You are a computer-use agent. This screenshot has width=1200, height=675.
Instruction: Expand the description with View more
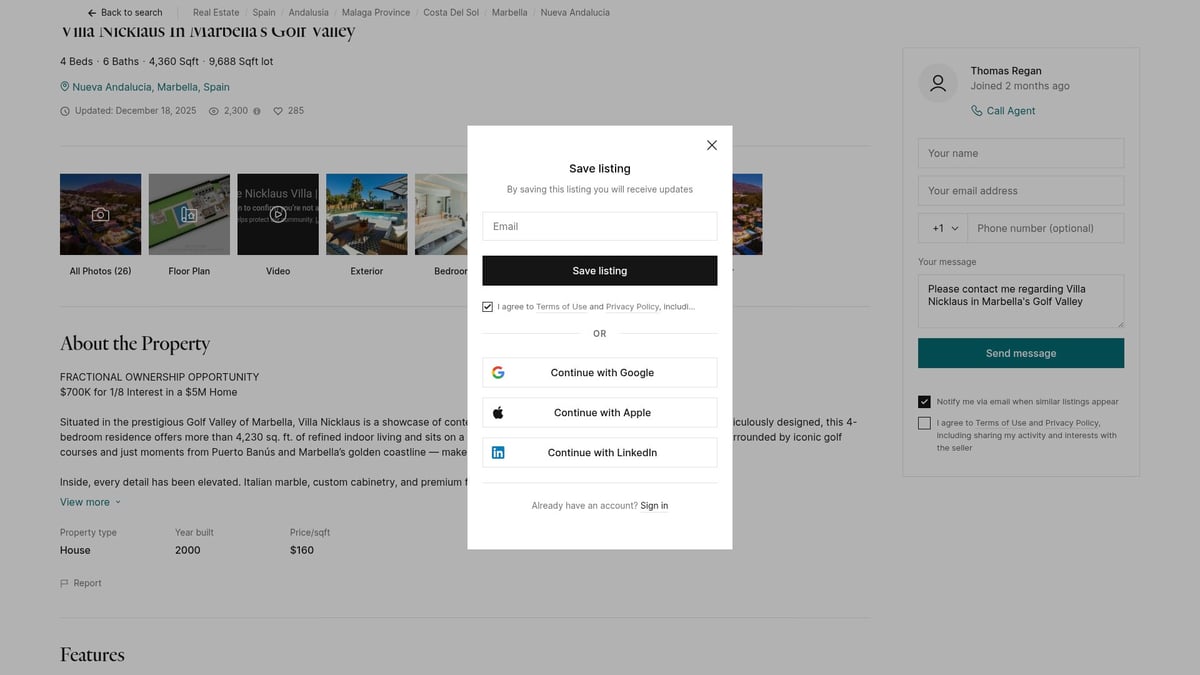[x=90, y=502]
